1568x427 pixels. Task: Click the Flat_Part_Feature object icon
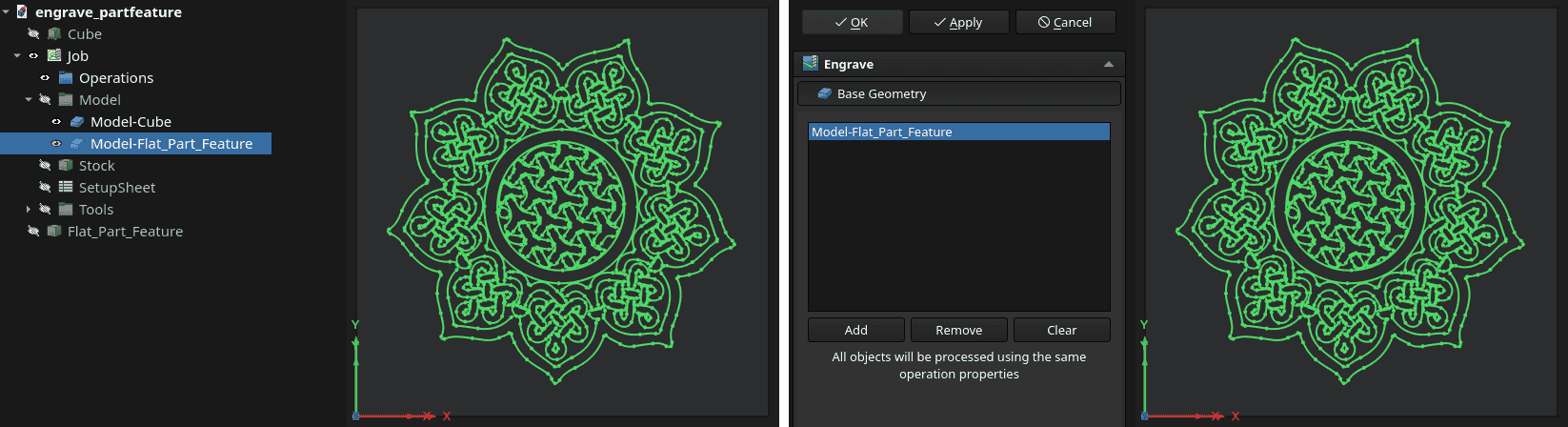click(54, 232)
